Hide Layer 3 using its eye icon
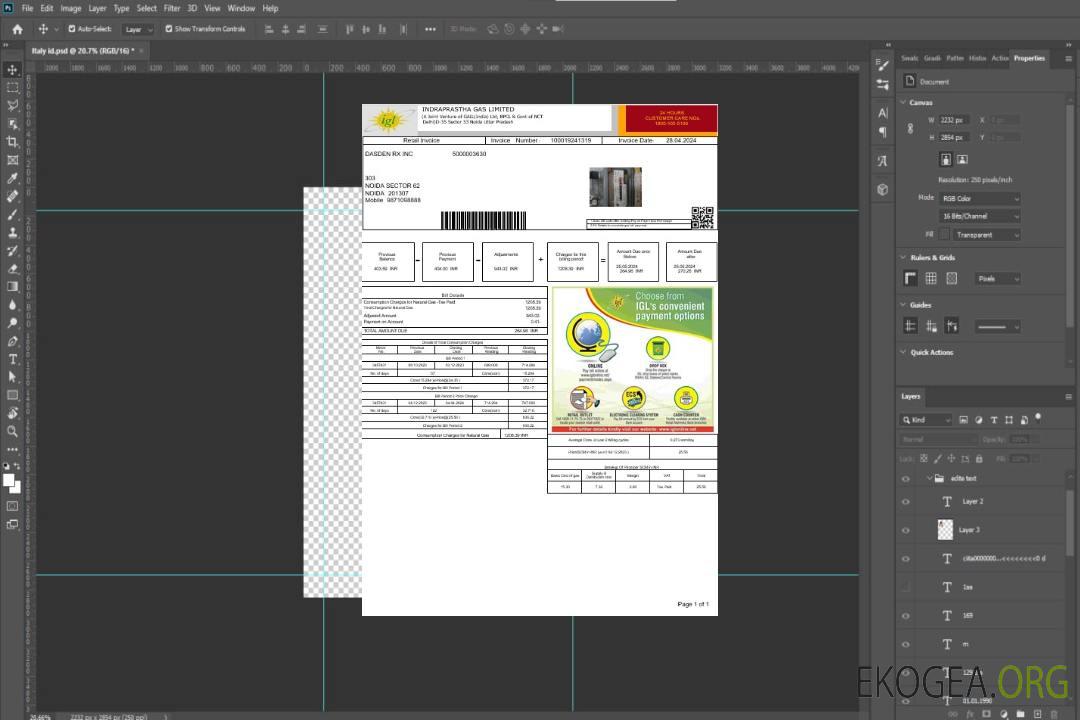 tap(905, 530)
